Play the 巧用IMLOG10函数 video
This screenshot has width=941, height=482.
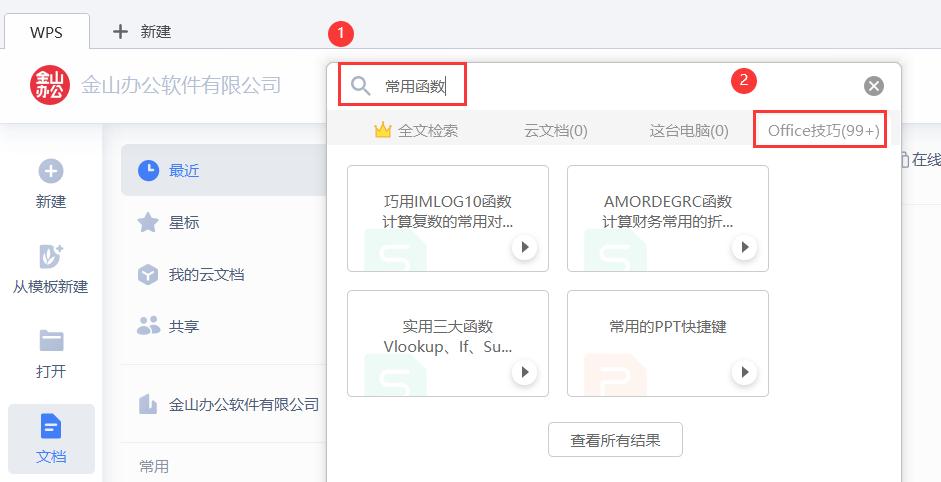click(525, 247)
